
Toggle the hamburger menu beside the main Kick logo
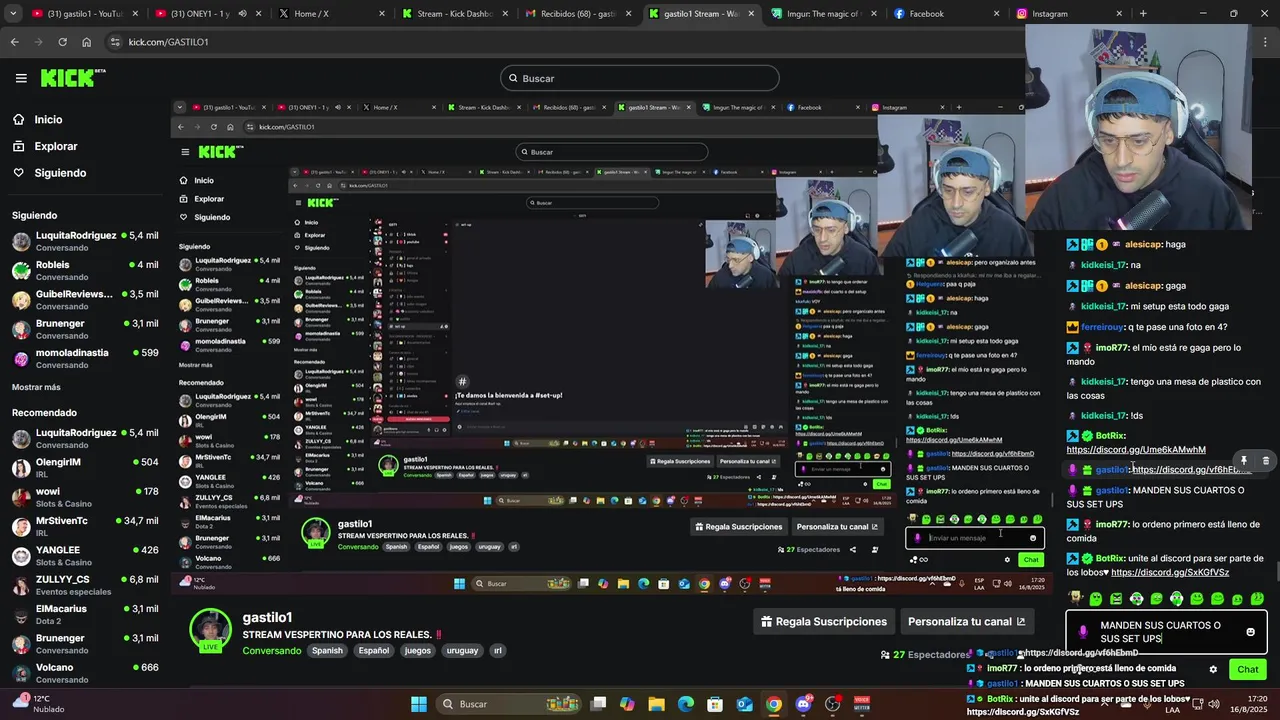coord(21,78)
